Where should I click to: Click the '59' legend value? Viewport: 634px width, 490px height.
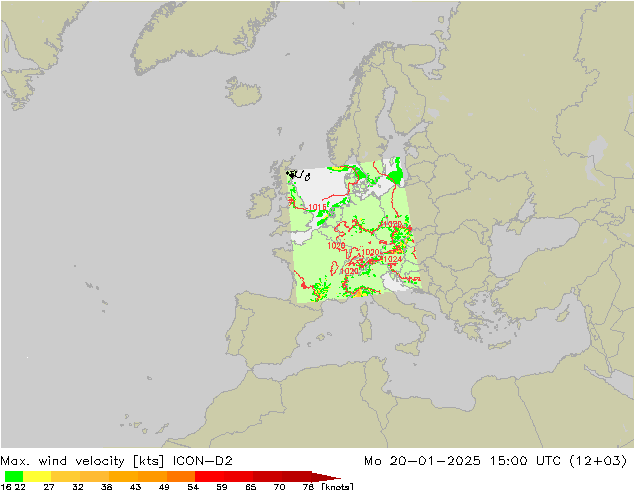(x=222, y=486)
